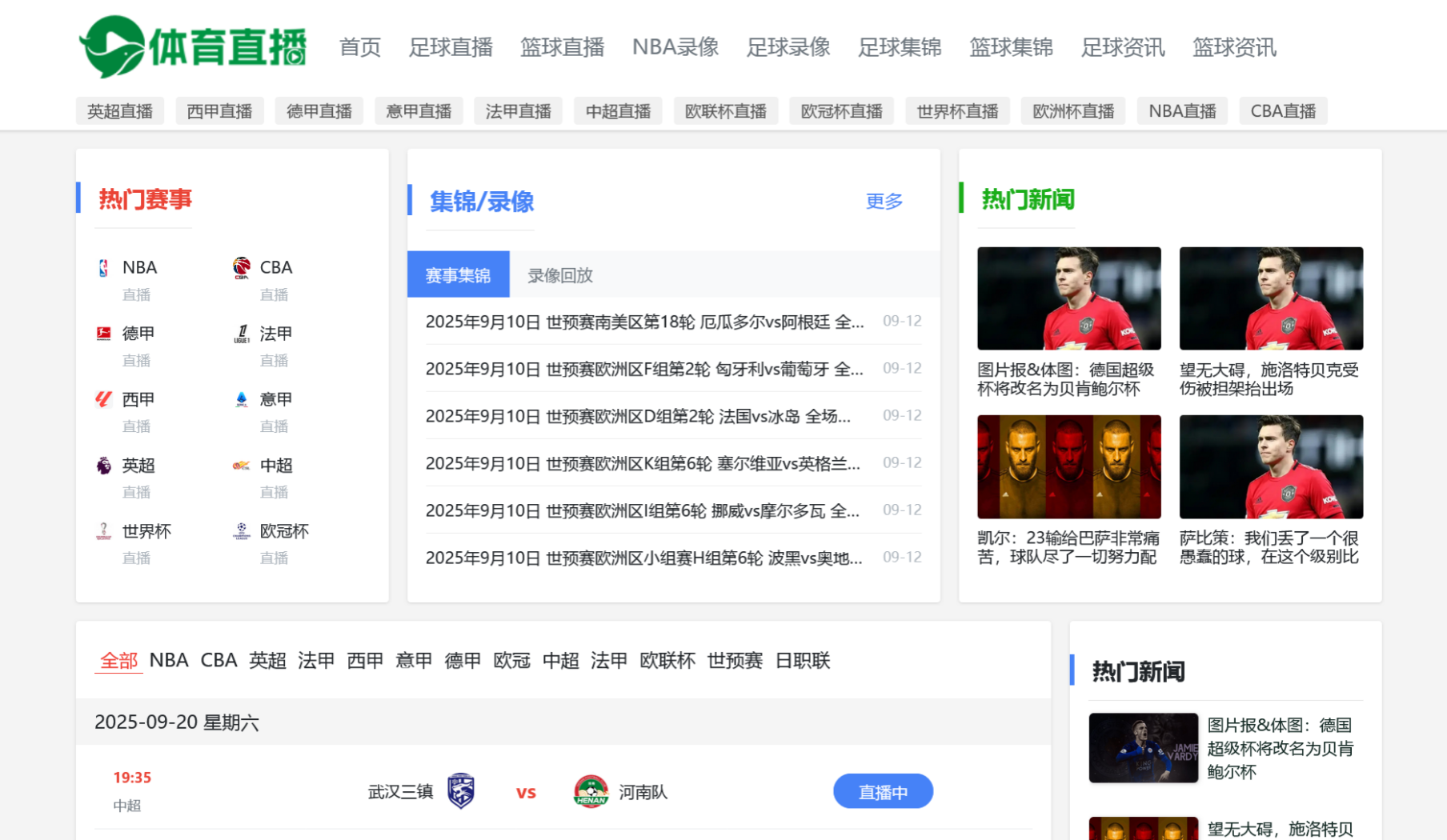Click the 法甲 Ligue 1 logo icon
Viewport: 1447px width, 840px height.
click(x=241, y=334)
